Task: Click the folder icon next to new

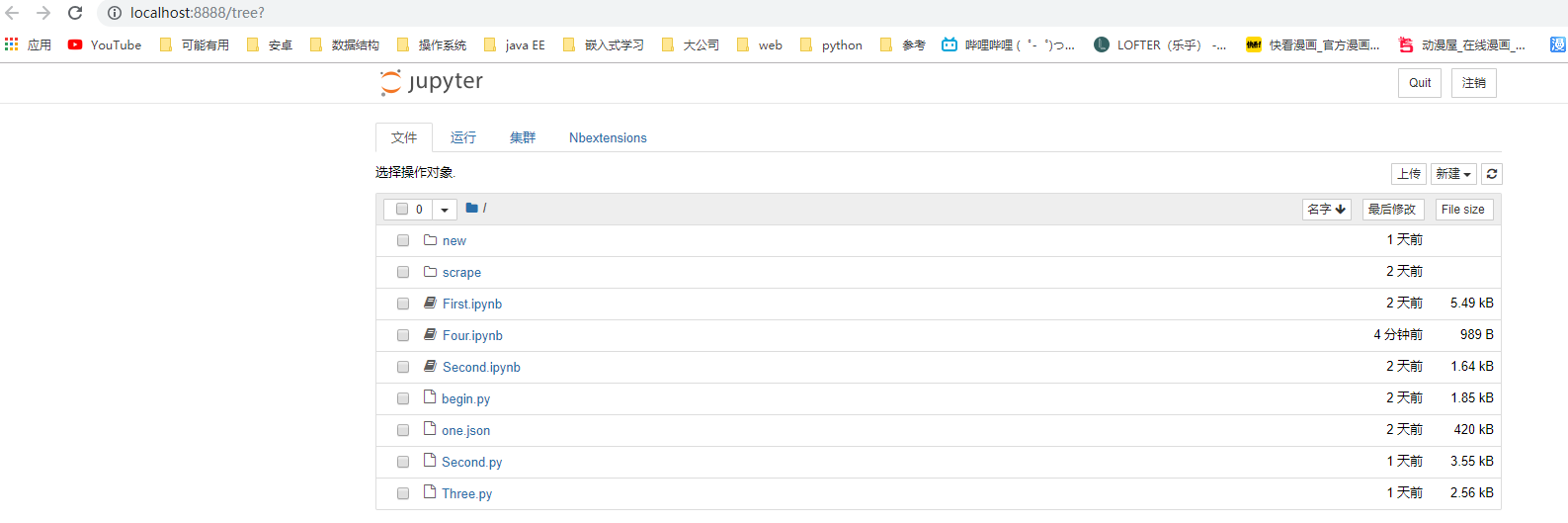Action: (430, 239)
